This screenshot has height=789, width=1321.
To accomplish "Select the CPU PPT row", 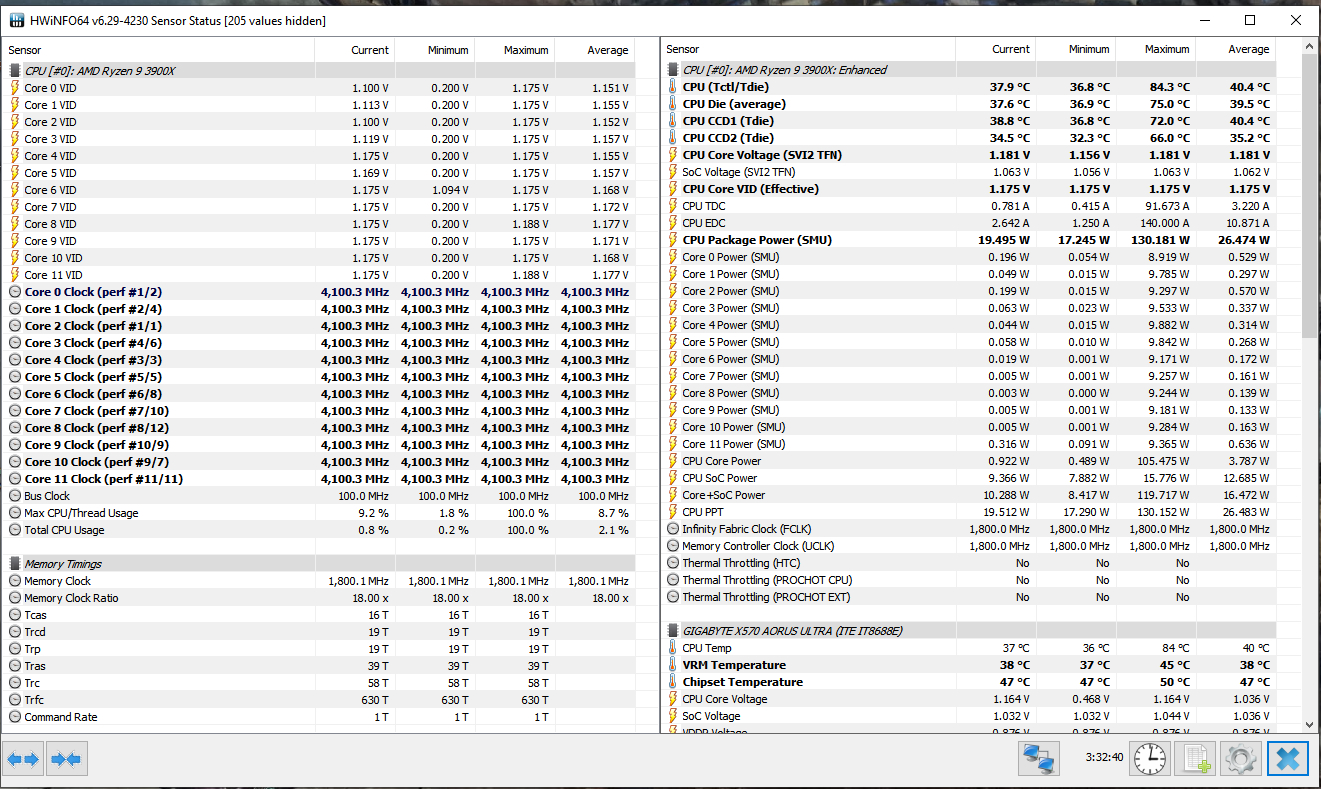I will (969, 512).
